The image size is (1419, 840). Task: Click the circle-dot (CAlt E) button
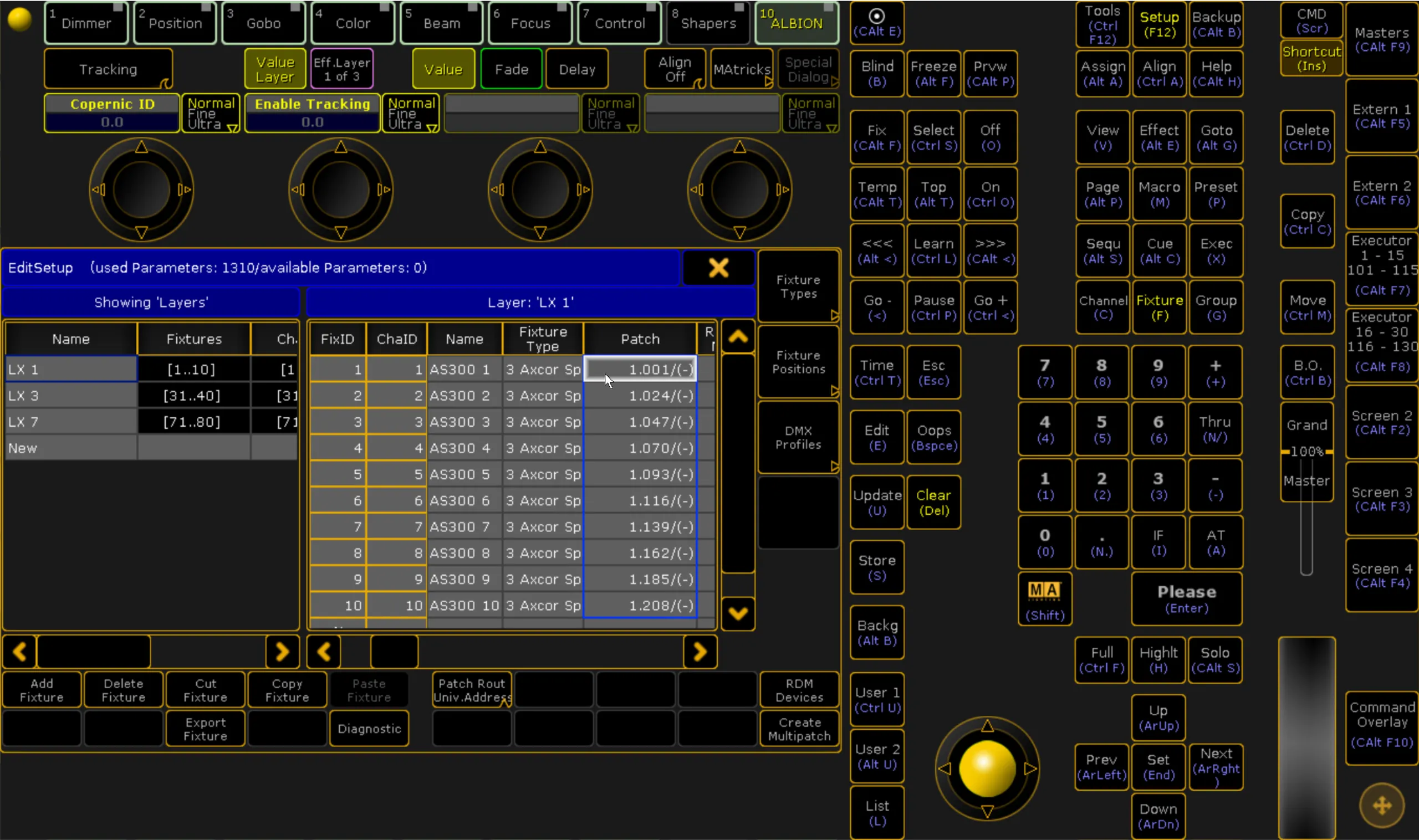[876, 23]
